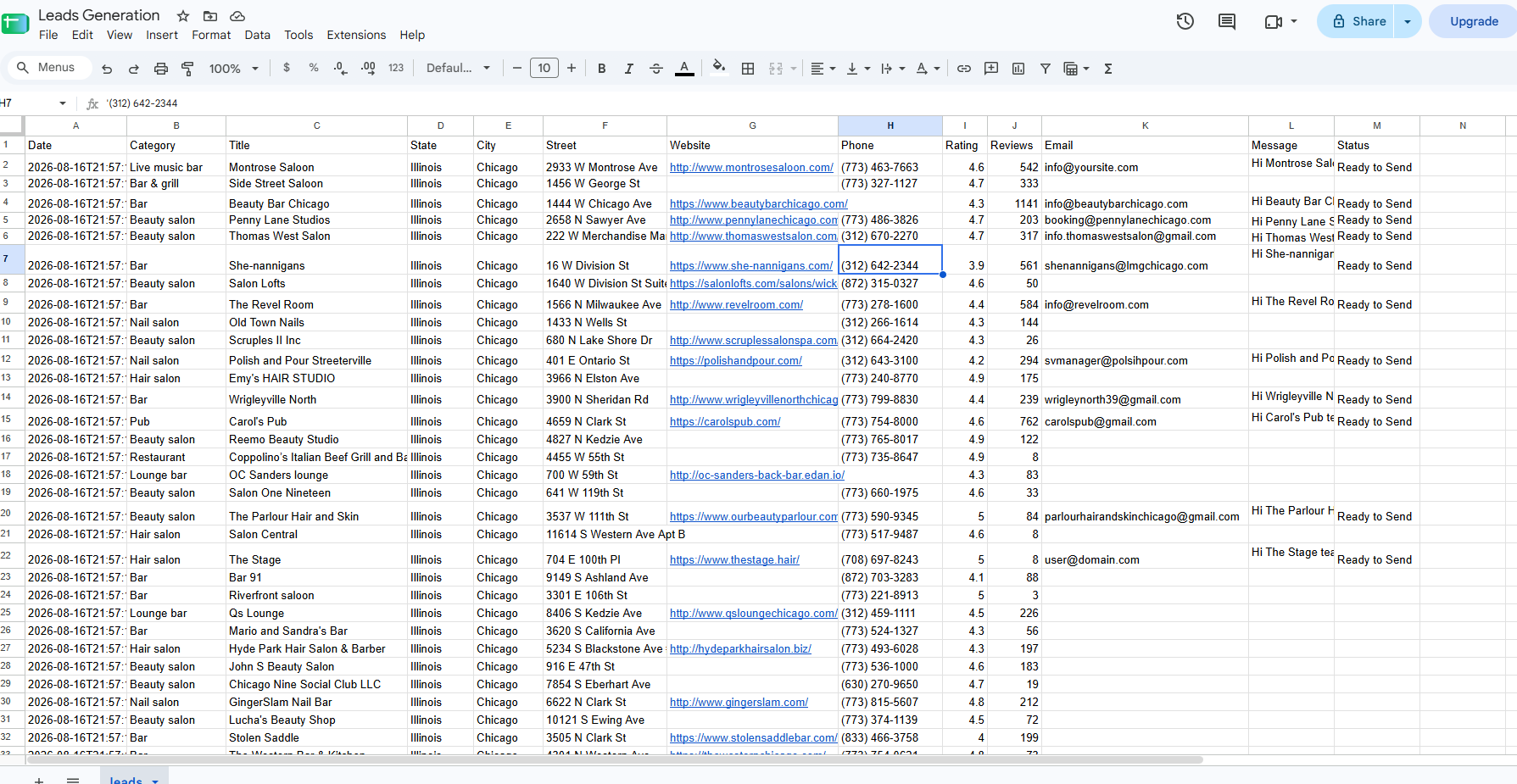Change the text color
The height and width of the screenshot is (784, 1517).
tap(684, 69)
